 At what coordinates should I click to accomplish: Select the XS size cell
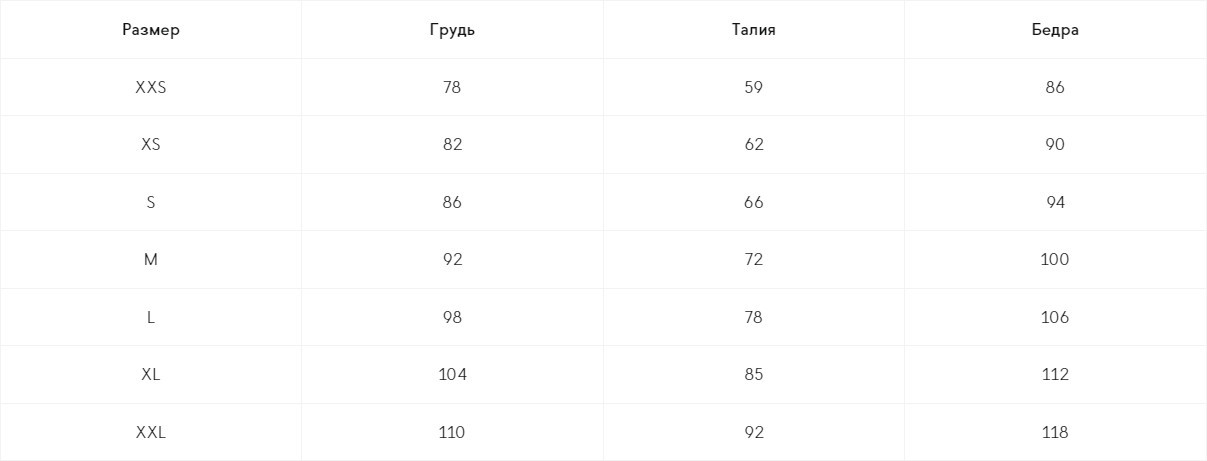(x=151, y=145)
